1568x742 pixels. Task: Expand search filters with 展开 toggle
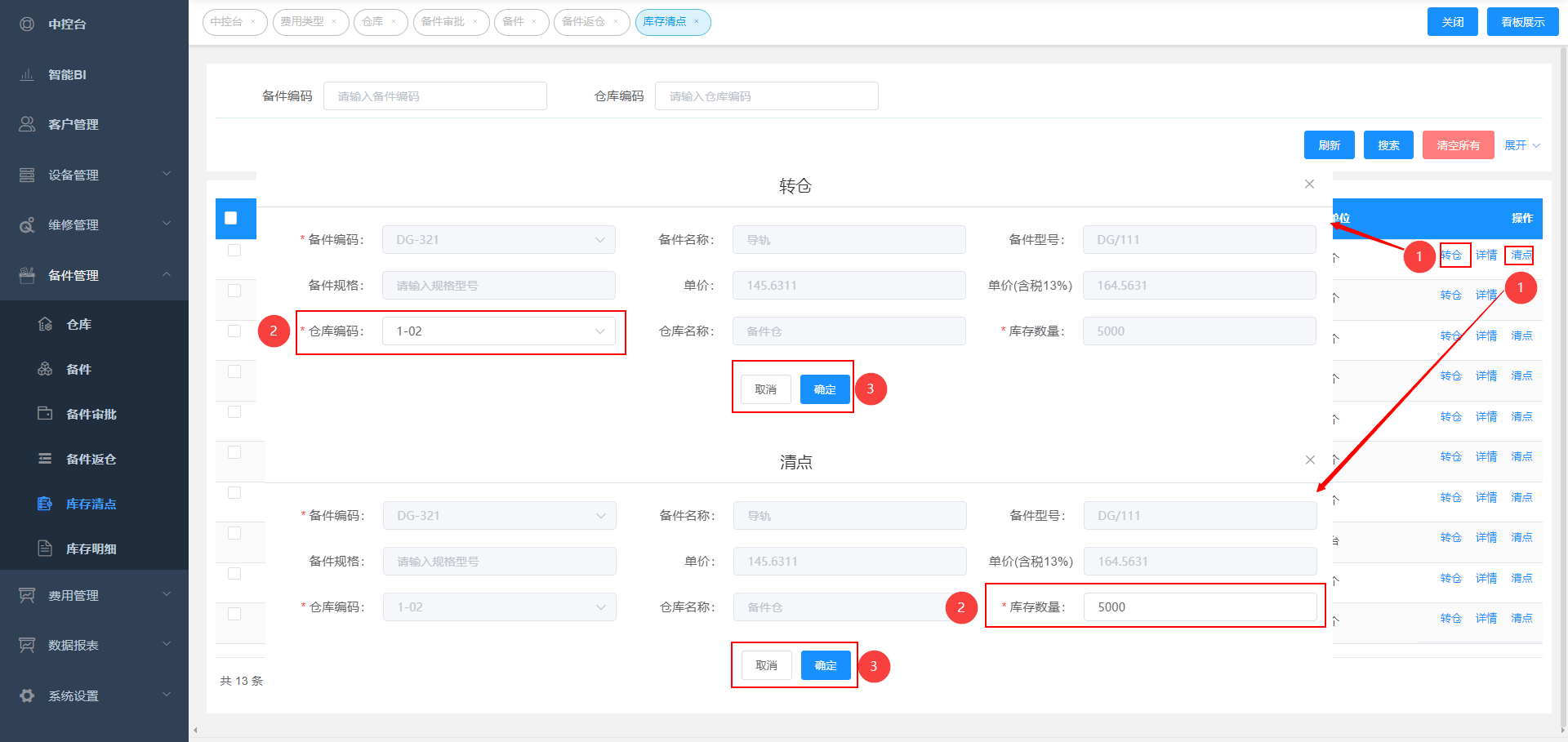click(x=1521, y=145)
